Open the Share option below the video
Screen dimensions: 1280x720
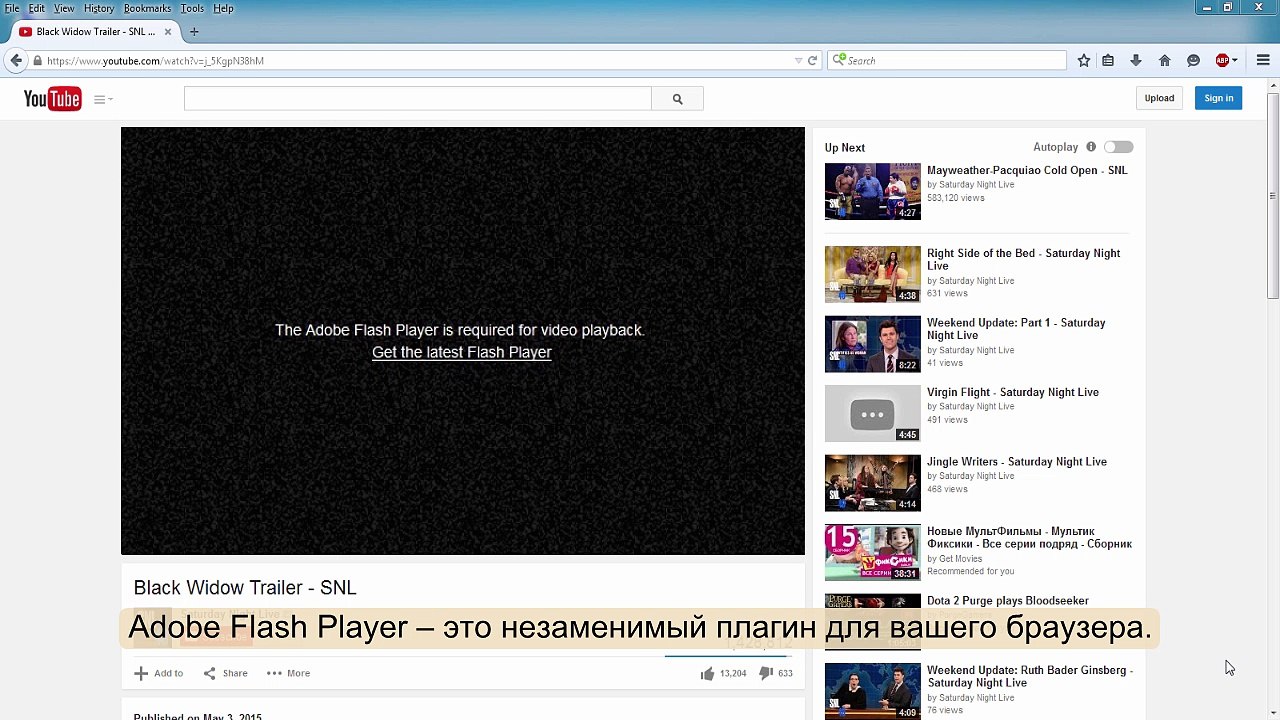(x=226, y=673)
